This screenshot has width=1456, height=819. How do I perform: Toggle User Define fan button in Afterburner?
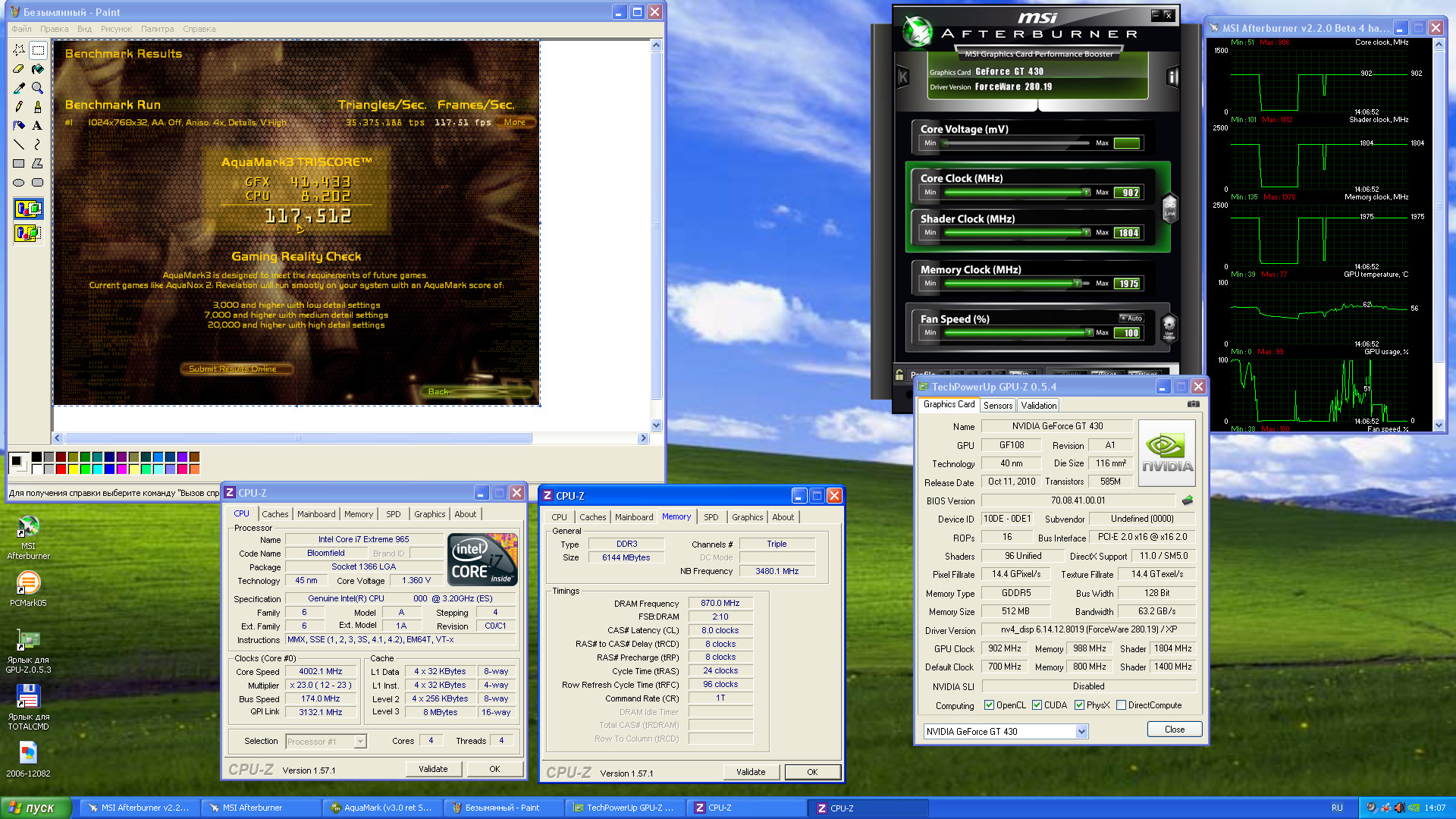pyautogui.click(x=1169, y=328)
